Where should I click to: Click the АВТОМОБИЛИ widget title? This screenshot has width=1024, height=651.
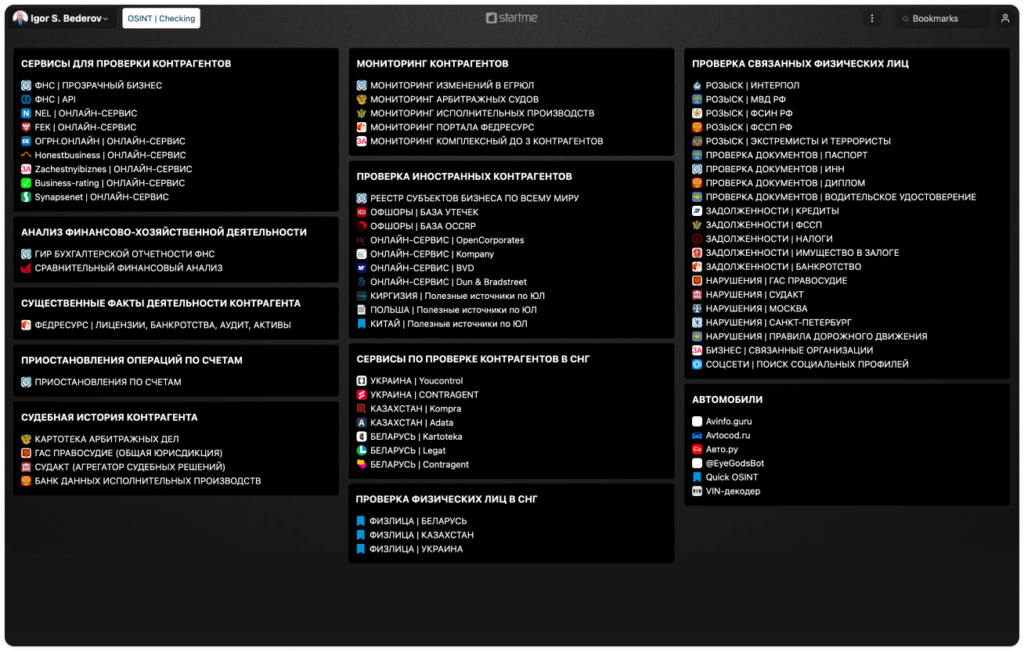tap(727, 399)
